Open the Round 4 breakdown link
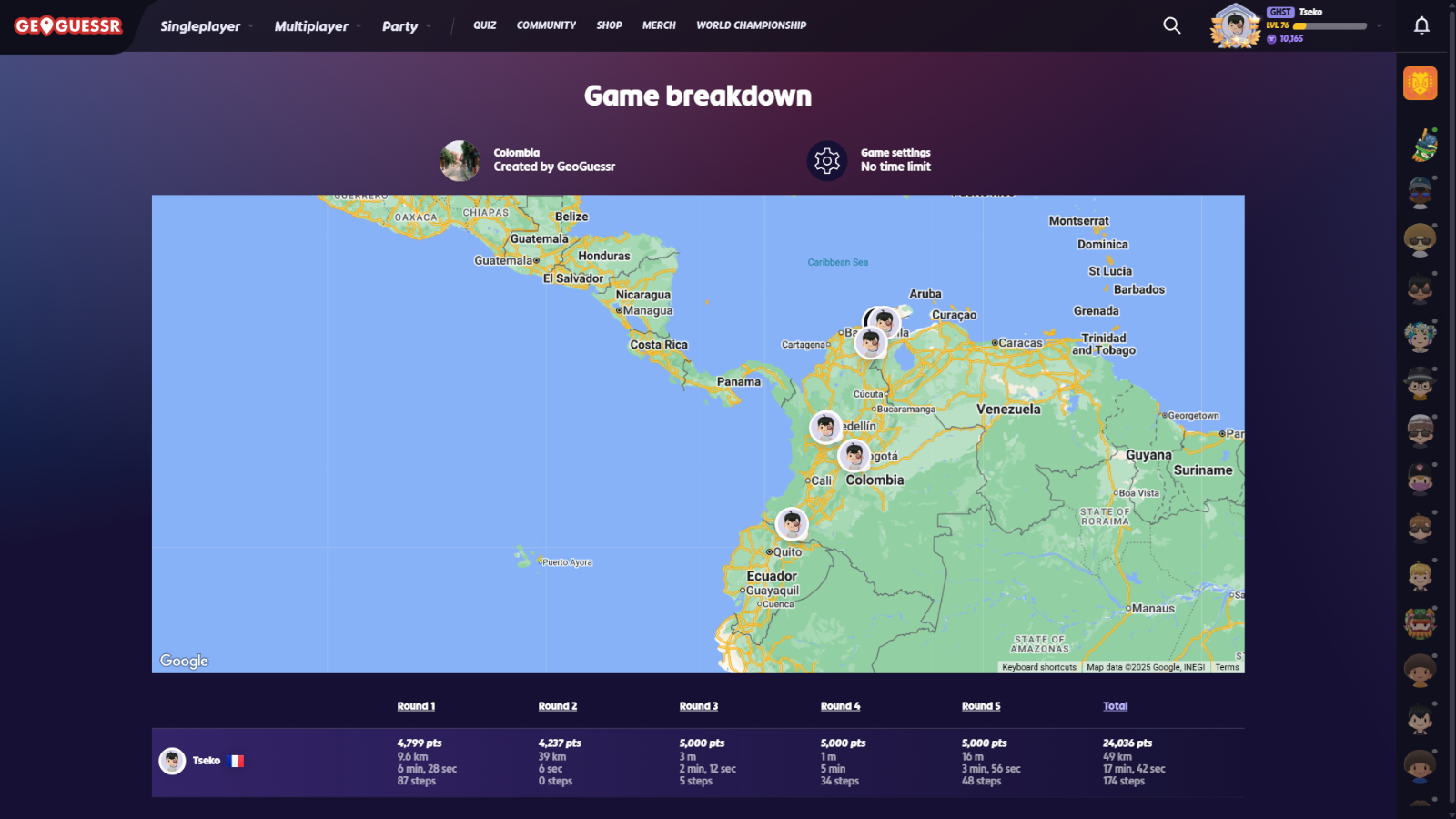Image resolution: width=1456 pixels, height=819 pixels. click(840, 706)
